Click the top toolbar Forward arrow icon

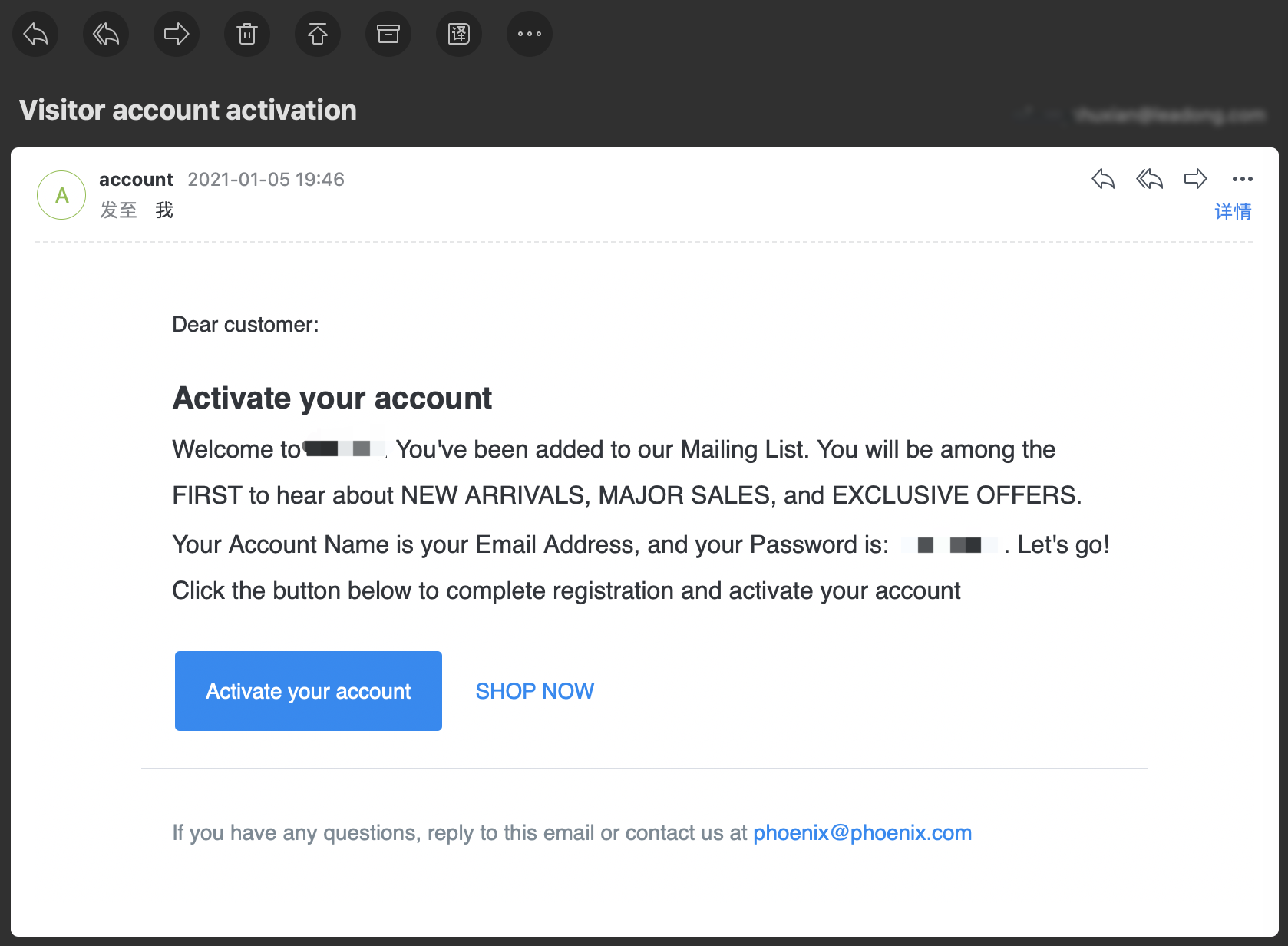pos(177,34)
